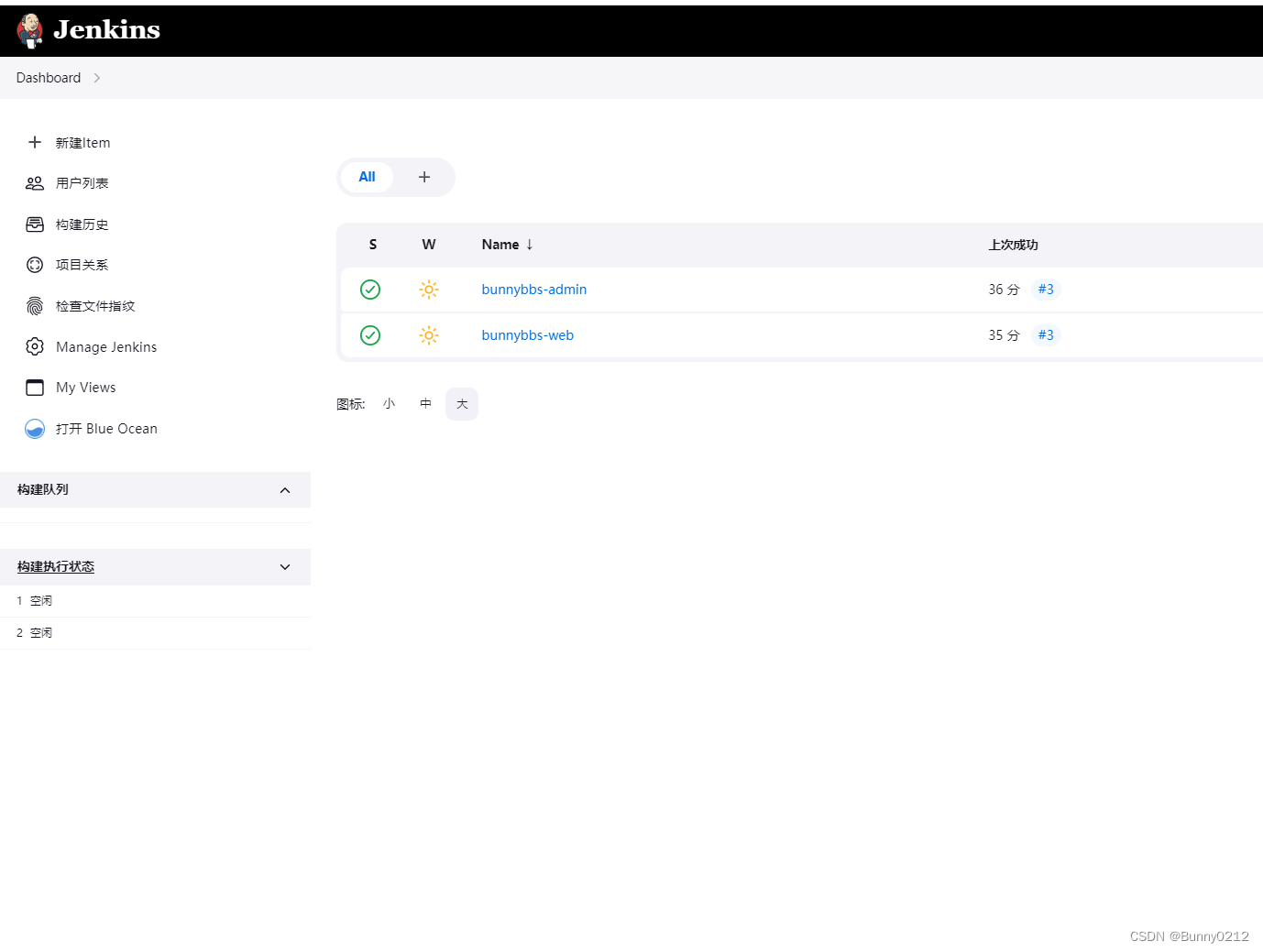Sort jobs by Name column
1263x952 pixels.
pos(500,245)
